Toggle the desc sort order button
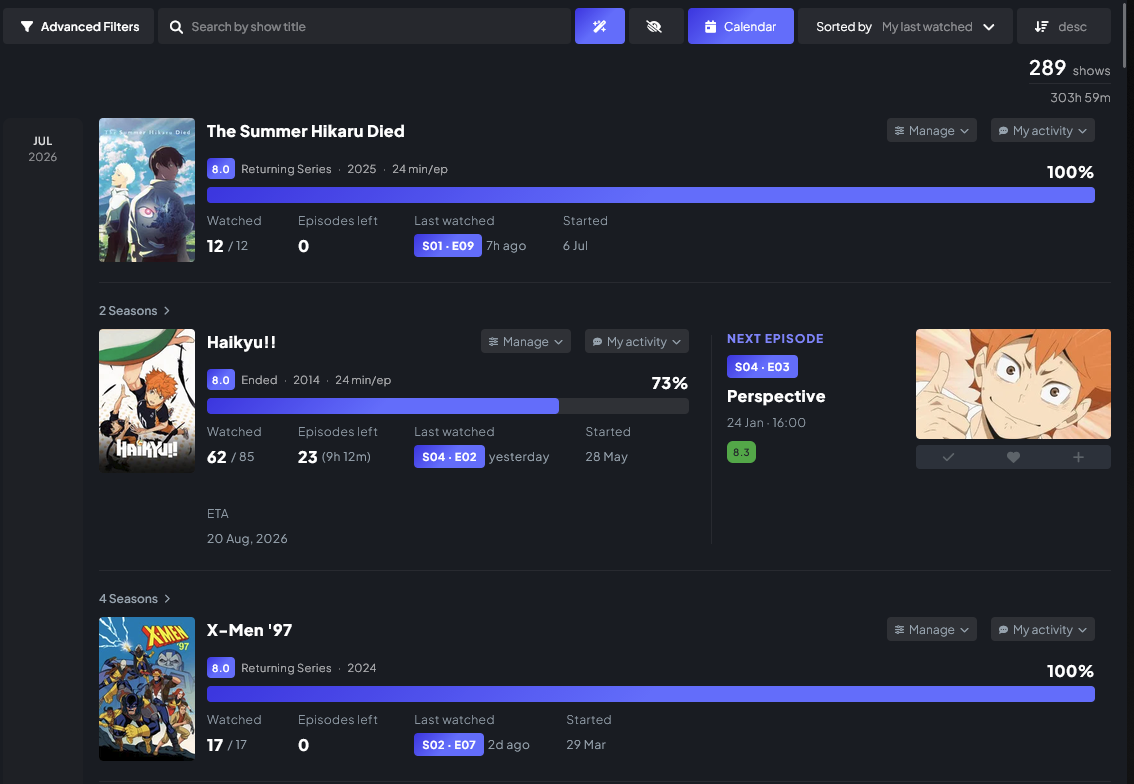Image resolution: width=1134 pixels, height=784 pixels. [1063, 26]
